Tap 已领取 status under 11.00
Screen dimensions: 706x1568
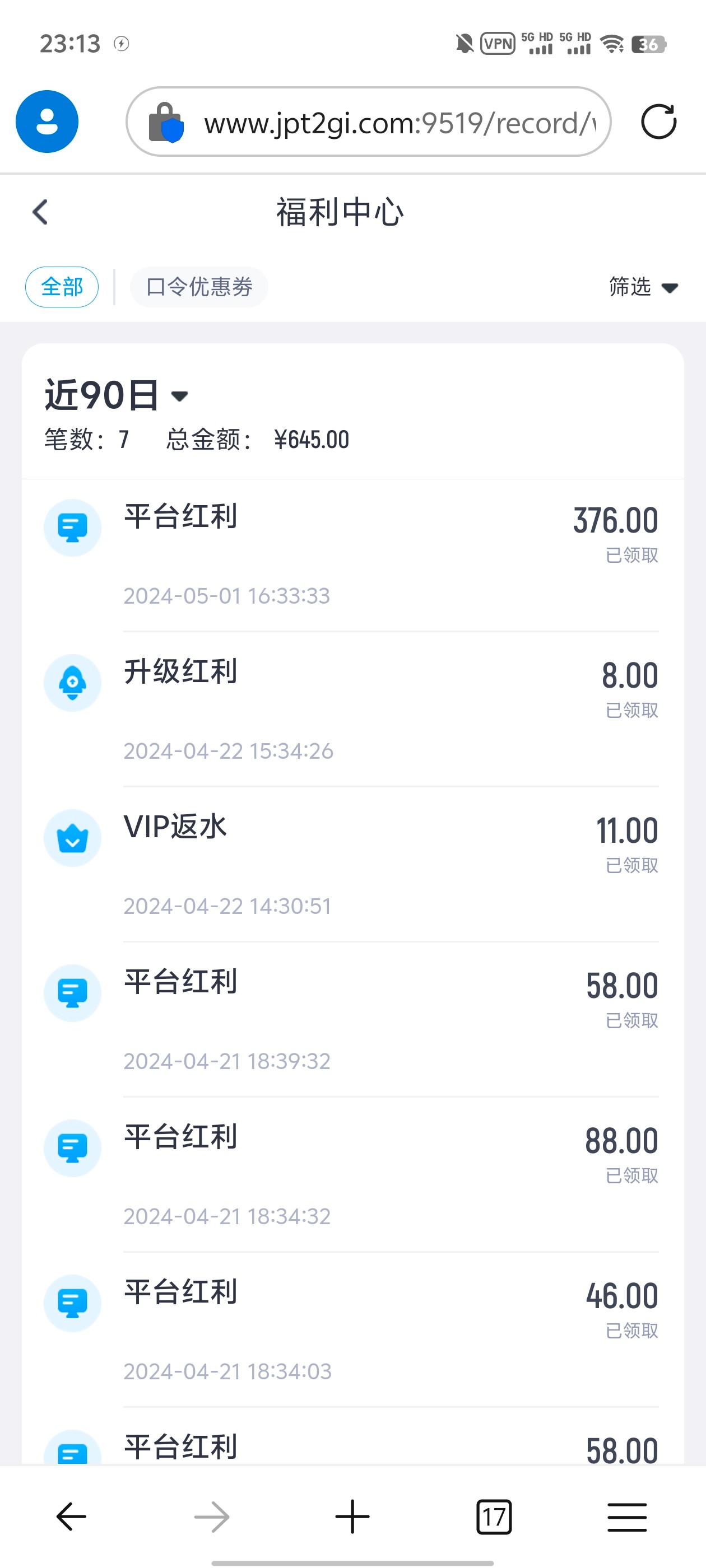tap(631, 866)
